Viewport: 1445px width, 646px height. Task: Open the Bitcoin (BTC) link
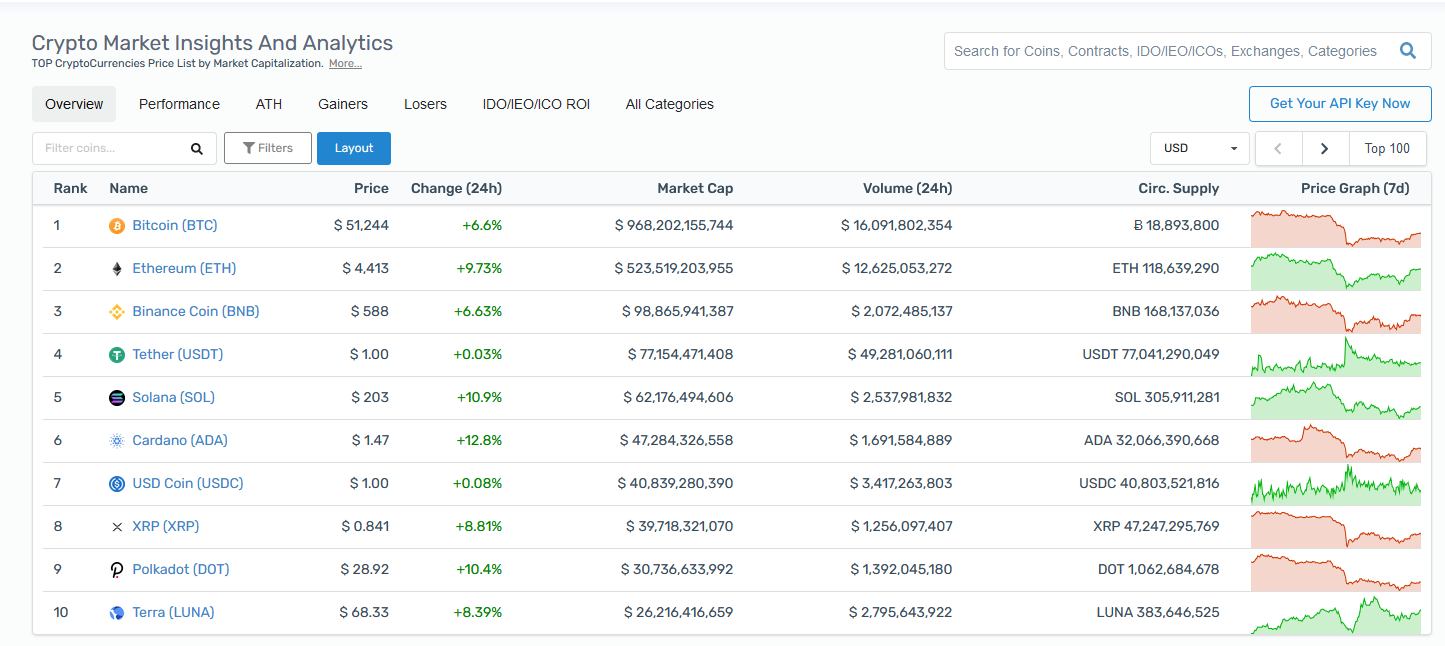click(175, 226)
